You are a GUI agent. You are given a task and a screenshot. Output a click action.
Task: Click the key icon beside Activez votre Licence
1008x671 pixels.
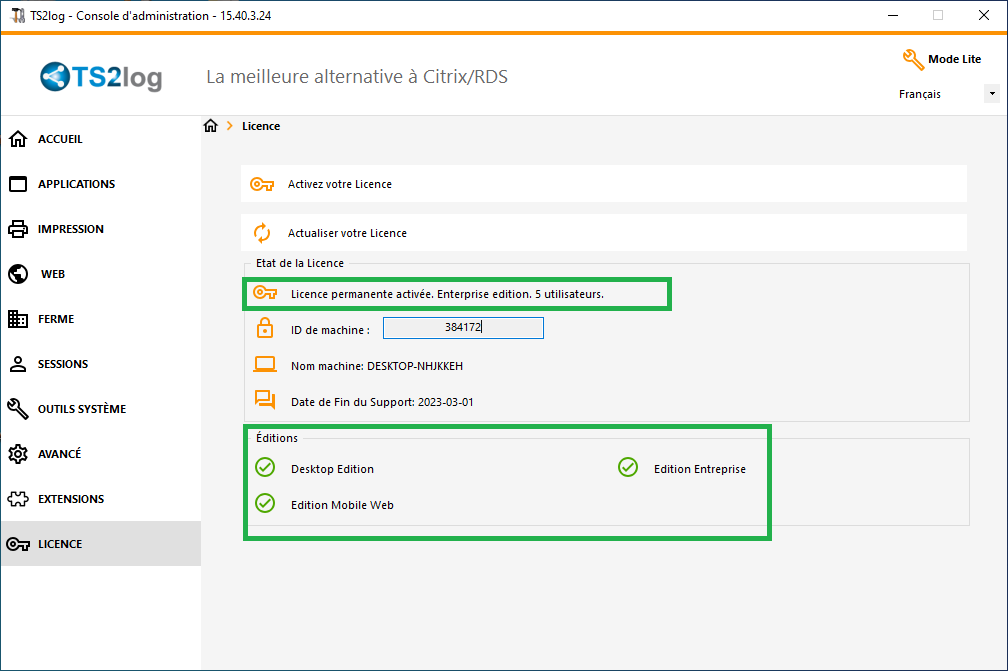pos(262,184)
